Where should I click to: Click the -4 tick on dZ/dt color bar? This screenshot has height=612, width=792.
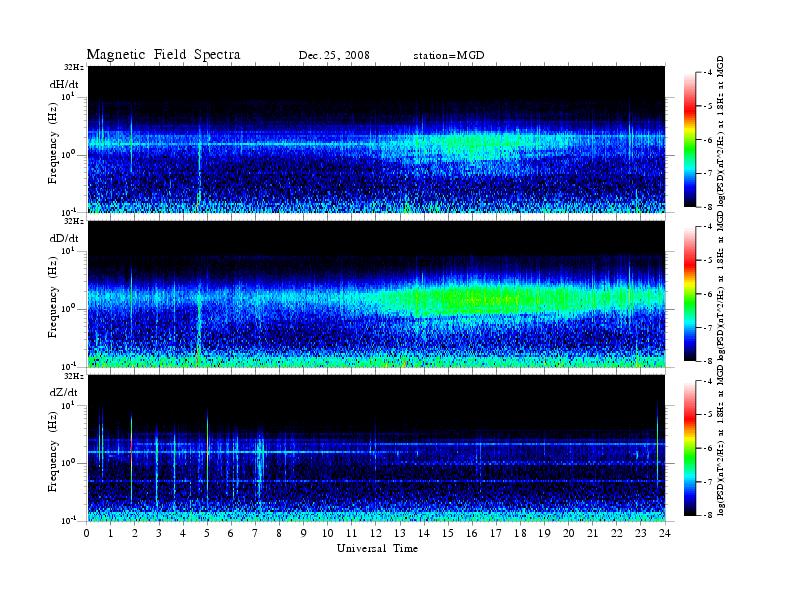[709, 381]
